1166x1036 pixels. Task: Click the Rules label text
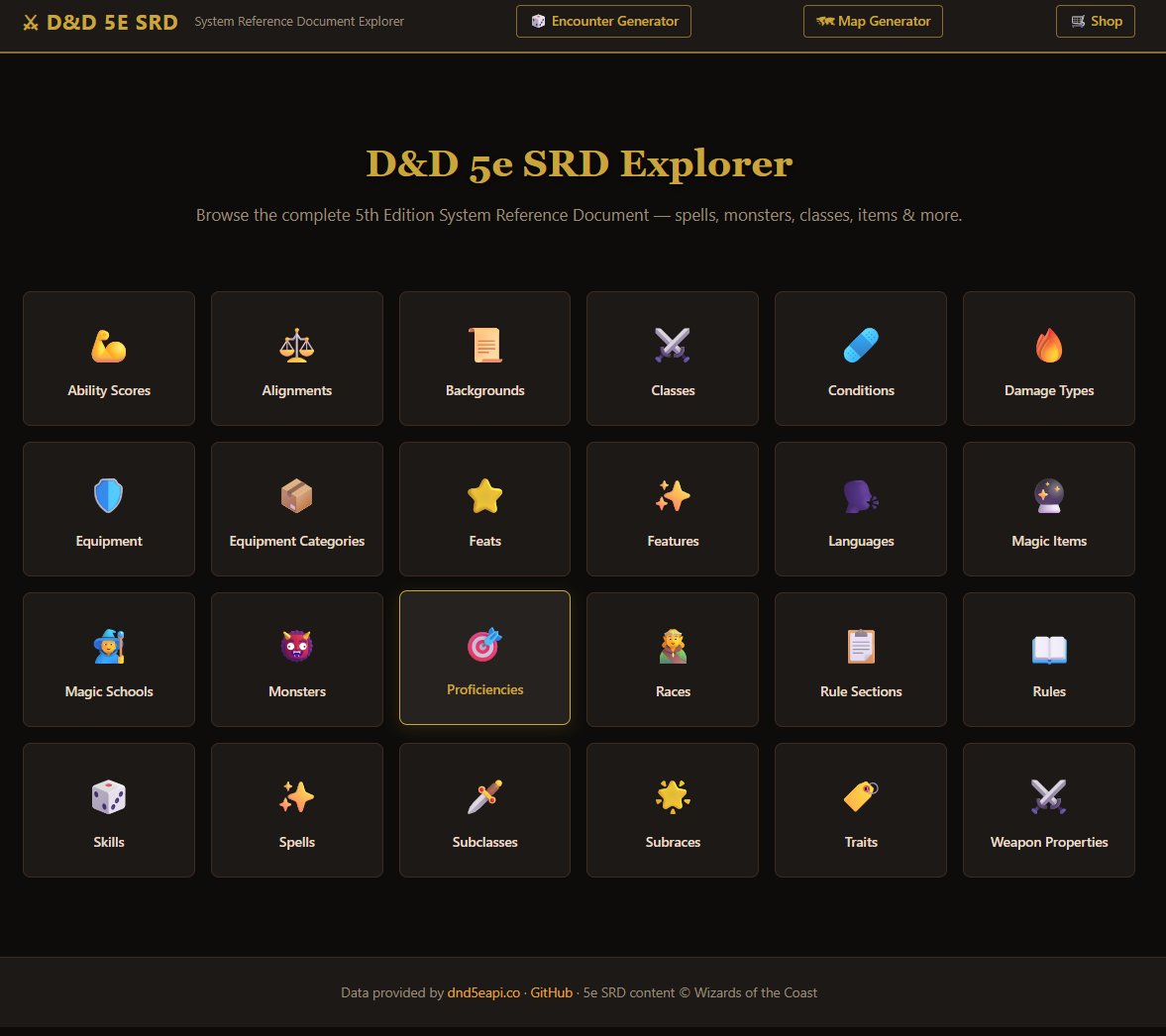click(x=1048, y=691)
